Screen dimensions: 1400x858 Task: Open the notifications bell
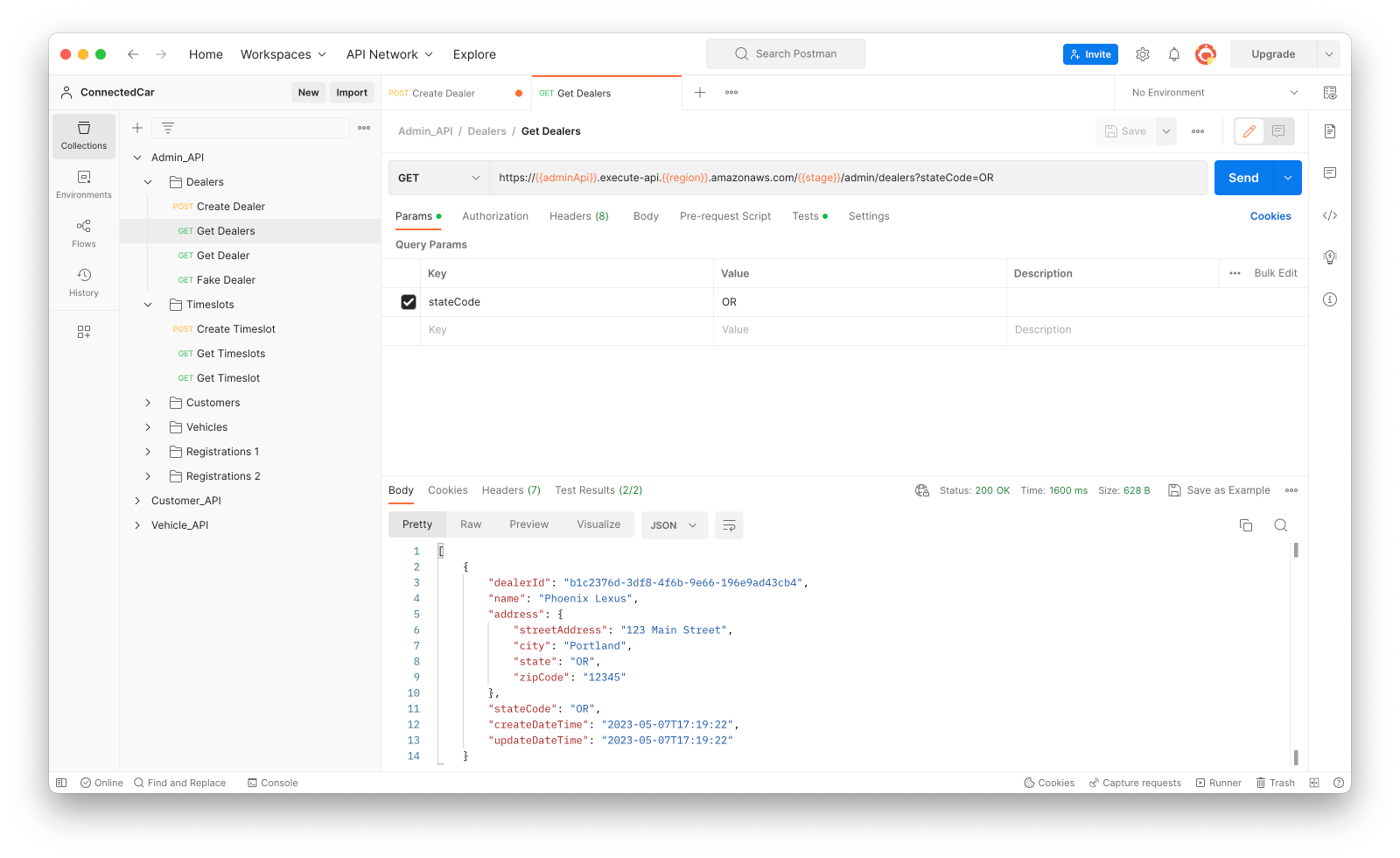pyautogui.click(x=1174, y=54)
